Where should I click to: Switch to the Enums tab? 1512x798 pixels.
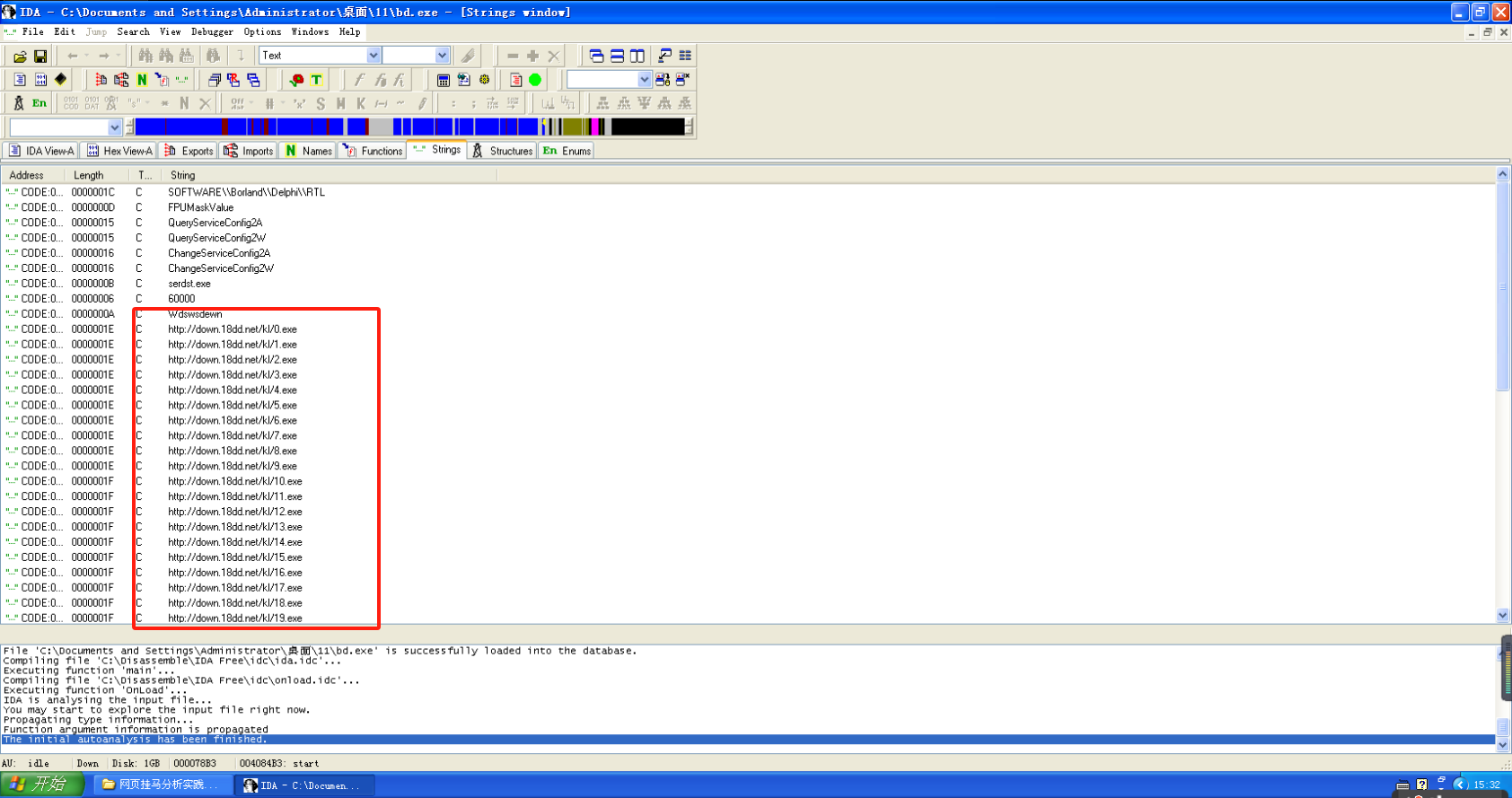click(567, 151)
